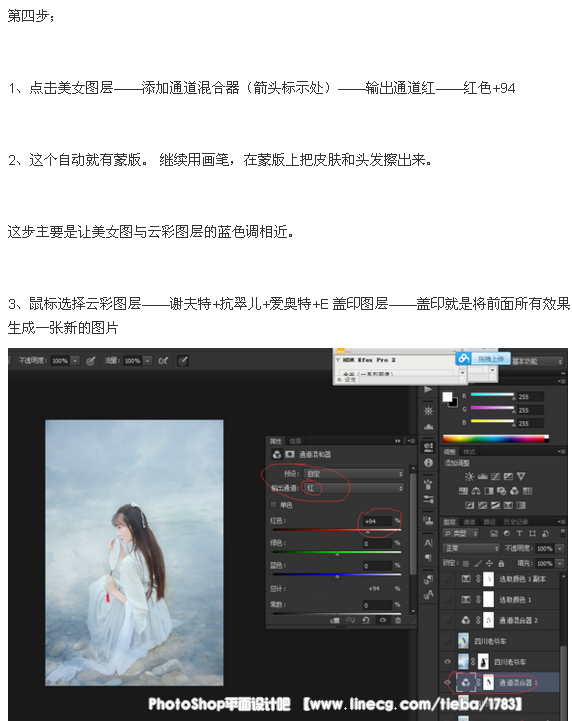Open the Info panel icon in dock
This screenshot has width=572, height=721.
click(x=428, y=463)
